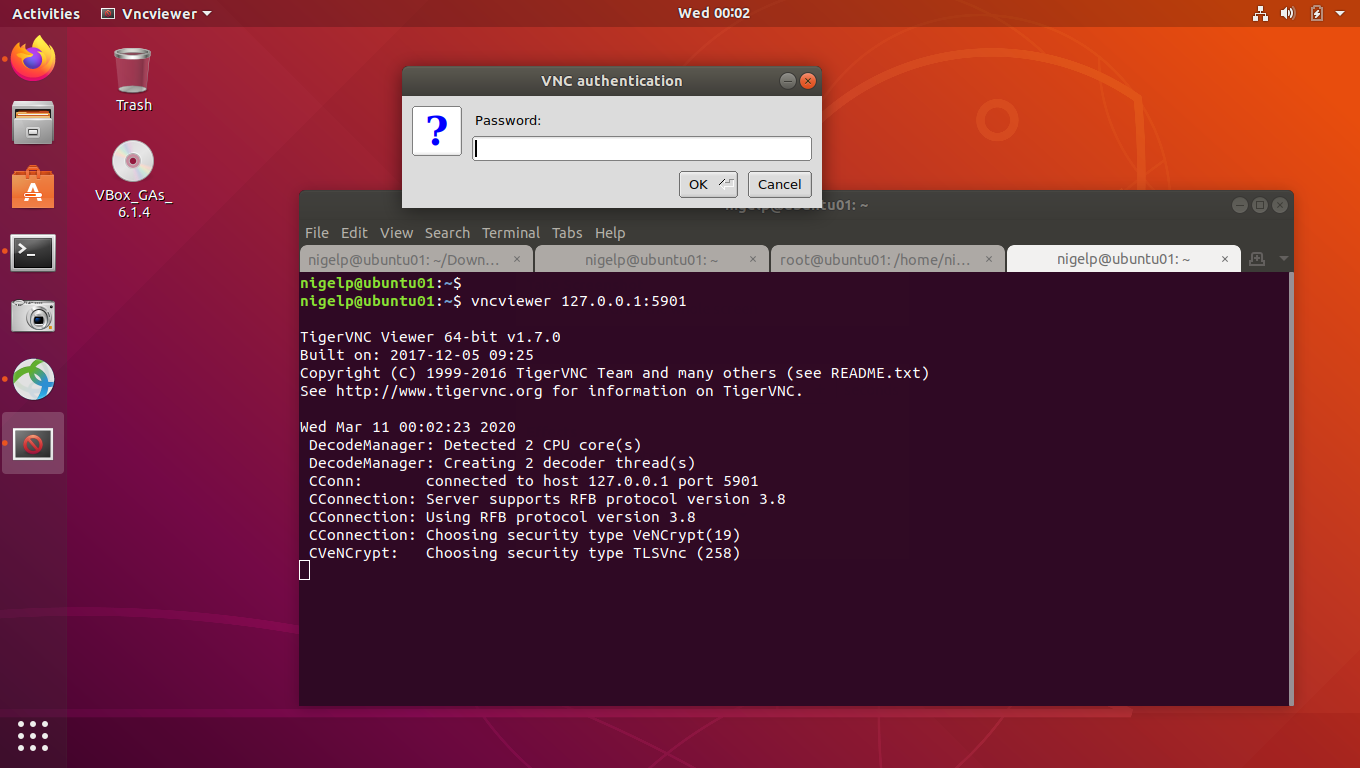Open the Vncviewer app menu

(x=156, y=13)
